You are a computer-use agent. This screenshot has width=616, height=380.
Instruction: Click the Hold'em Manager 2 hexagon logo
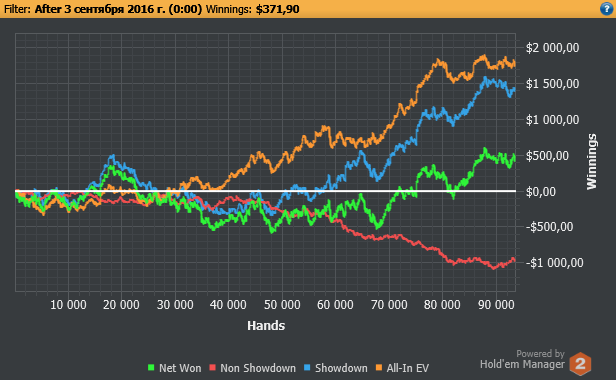click(x=580, y=364)
